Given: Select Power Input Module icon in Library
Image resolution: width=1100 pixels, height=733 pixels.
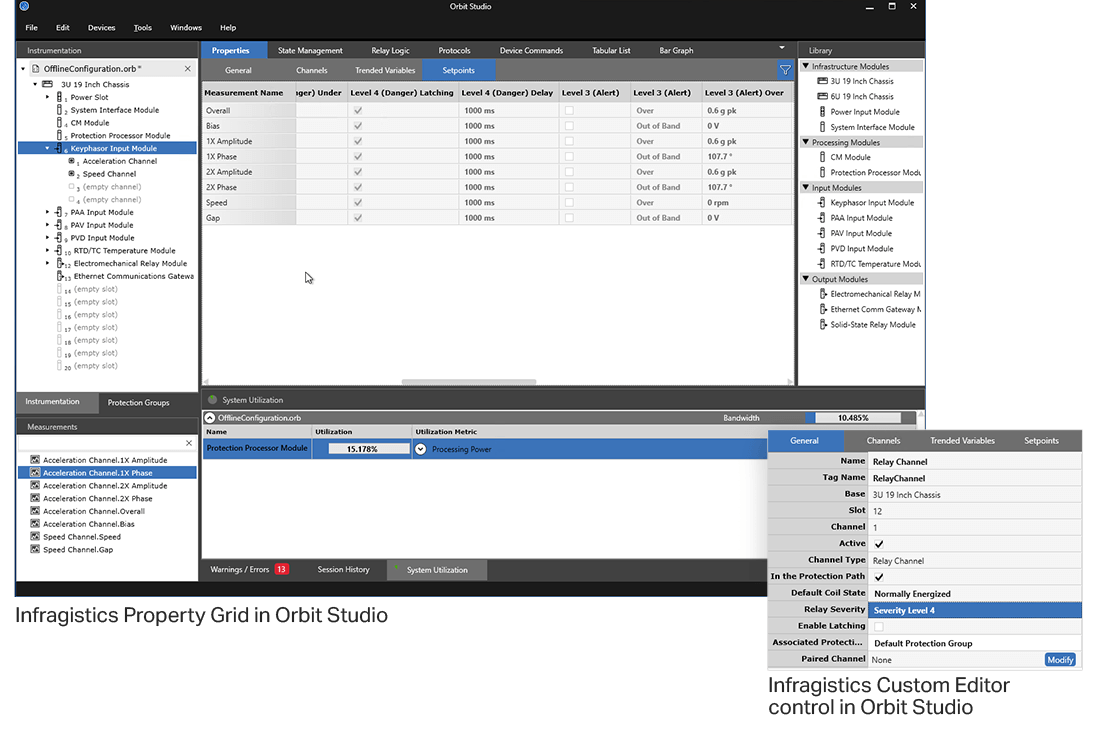Looking at the screenshot, I should click(x=822, y=112).
